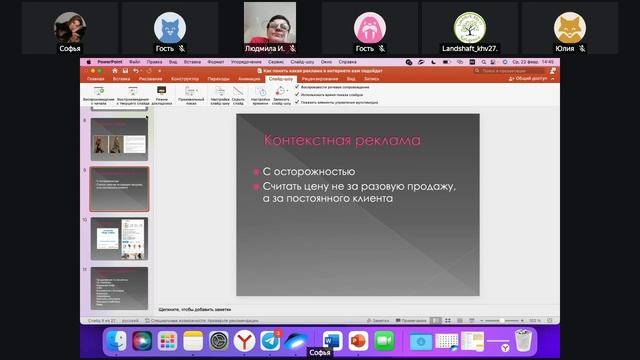Click the accessibility check status bar message
Image resolution: width=640 pixels, height=360 pixels.
[202, 321]
